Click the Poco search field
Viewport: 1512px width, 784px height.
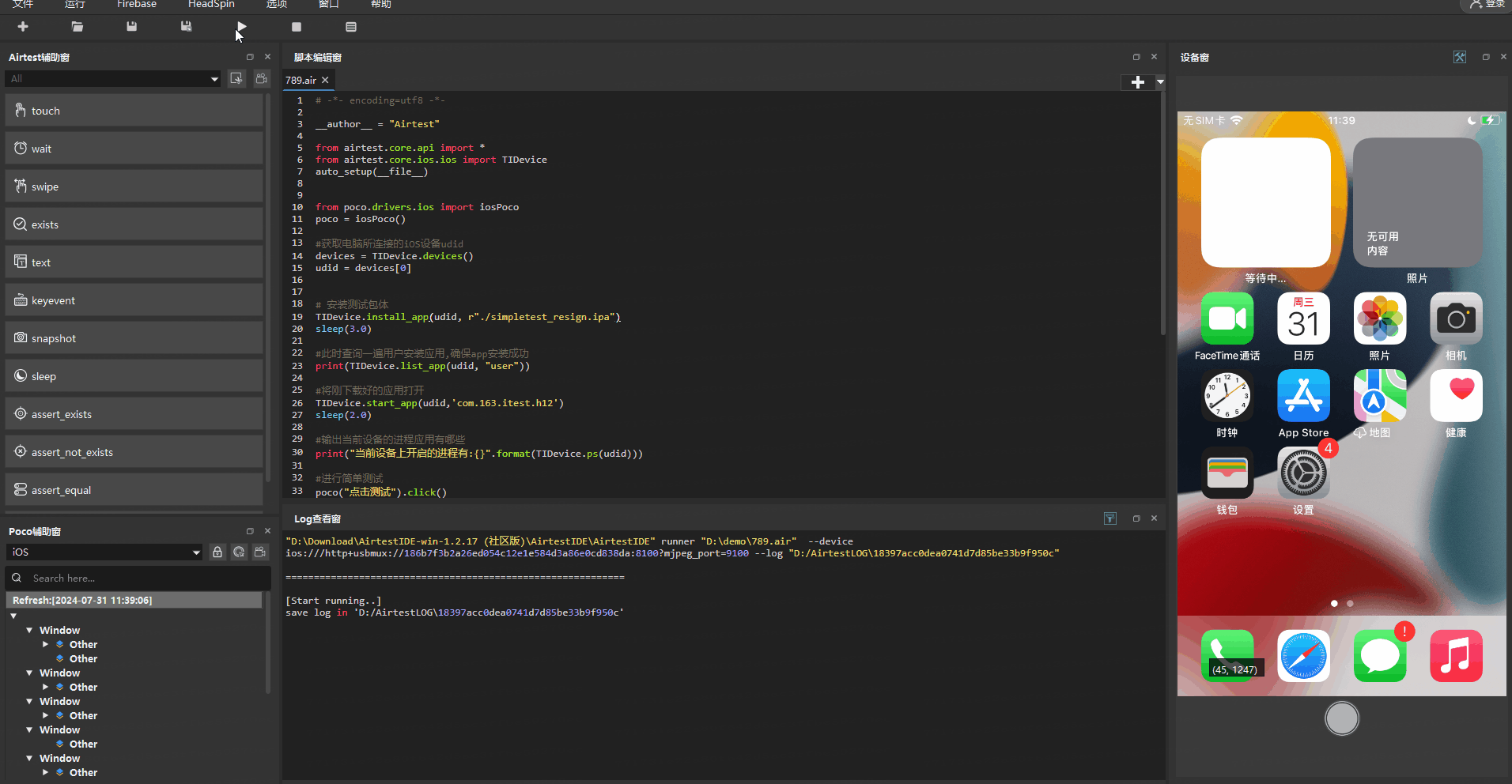134,578
